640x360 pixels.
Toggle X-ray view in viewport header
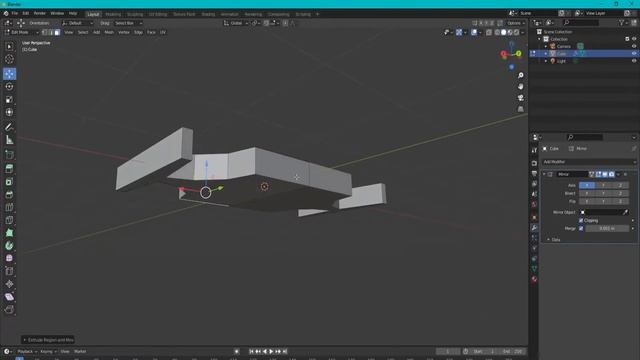tap(489, 32)
